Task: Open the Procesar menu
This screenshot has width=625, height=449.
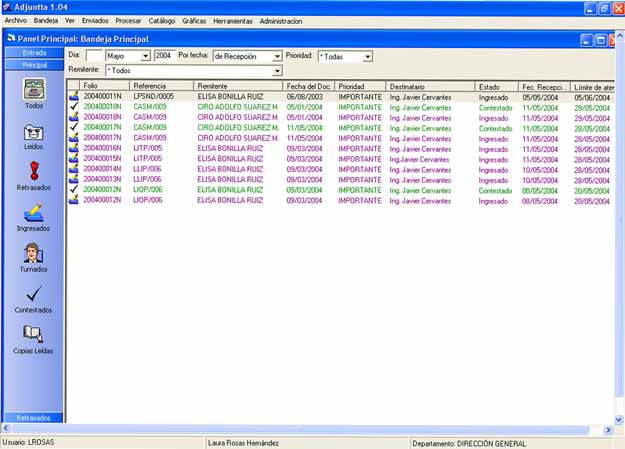Action: click(x=128, y=21)
